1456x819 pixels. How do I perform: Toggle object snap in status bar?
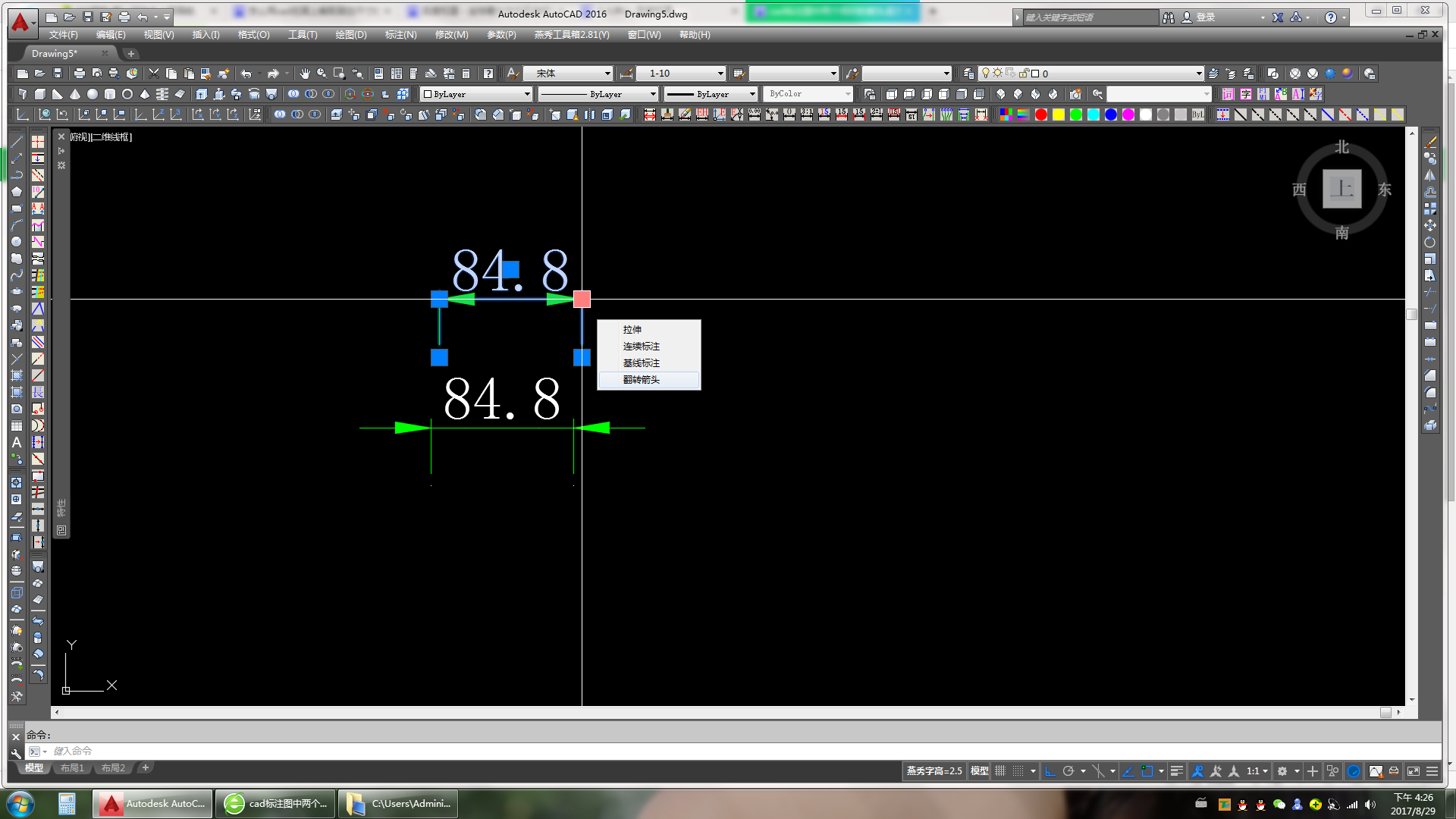click(x=1147, y=771)
